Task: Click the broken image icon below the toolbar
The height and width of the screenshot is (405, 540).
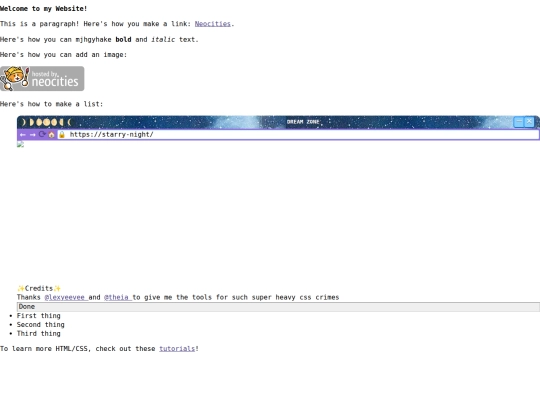Action: tap(20, 144)
